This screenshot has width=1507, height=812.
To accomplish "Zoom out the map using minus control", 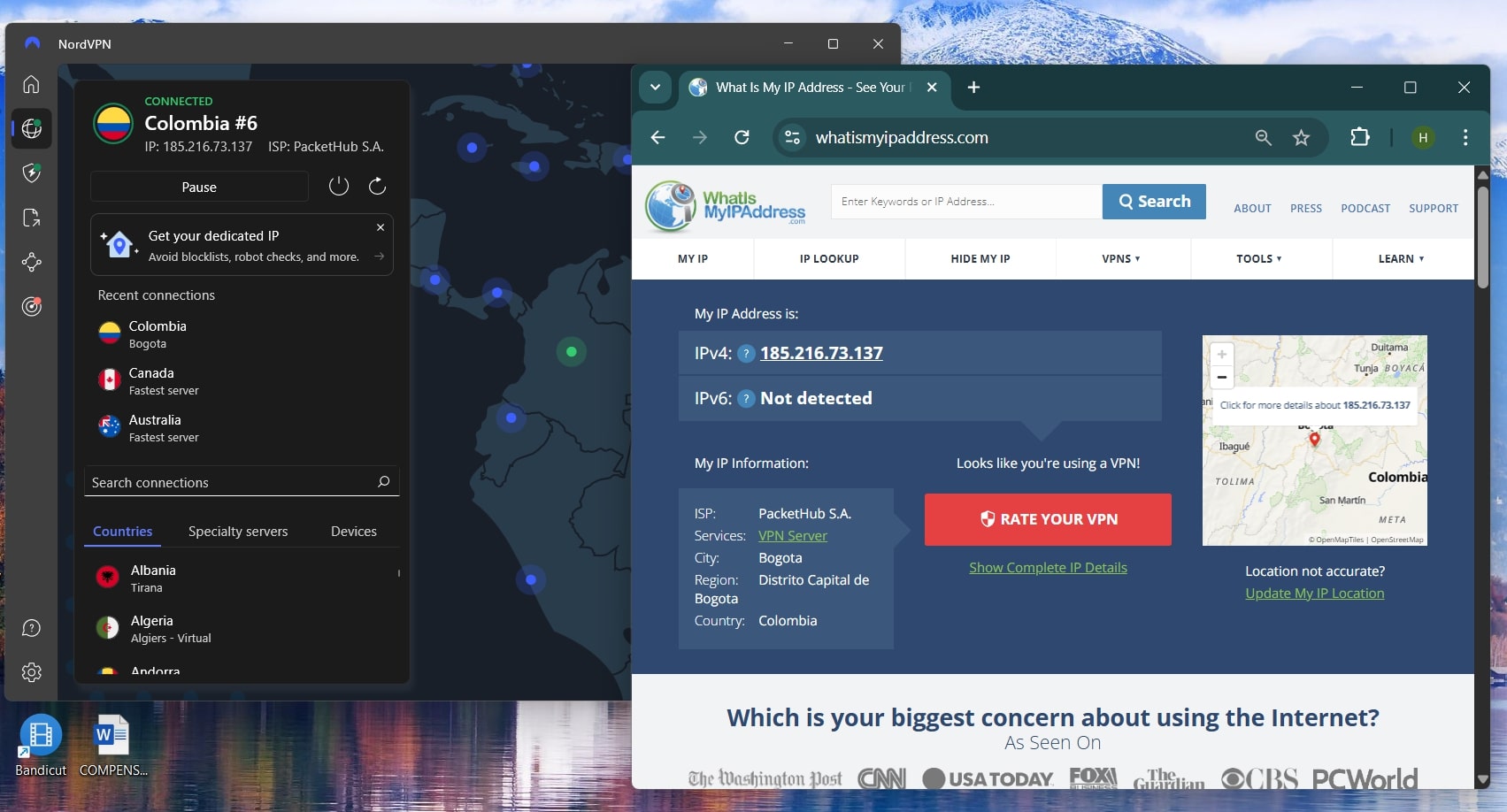I will coord(1222,377).
